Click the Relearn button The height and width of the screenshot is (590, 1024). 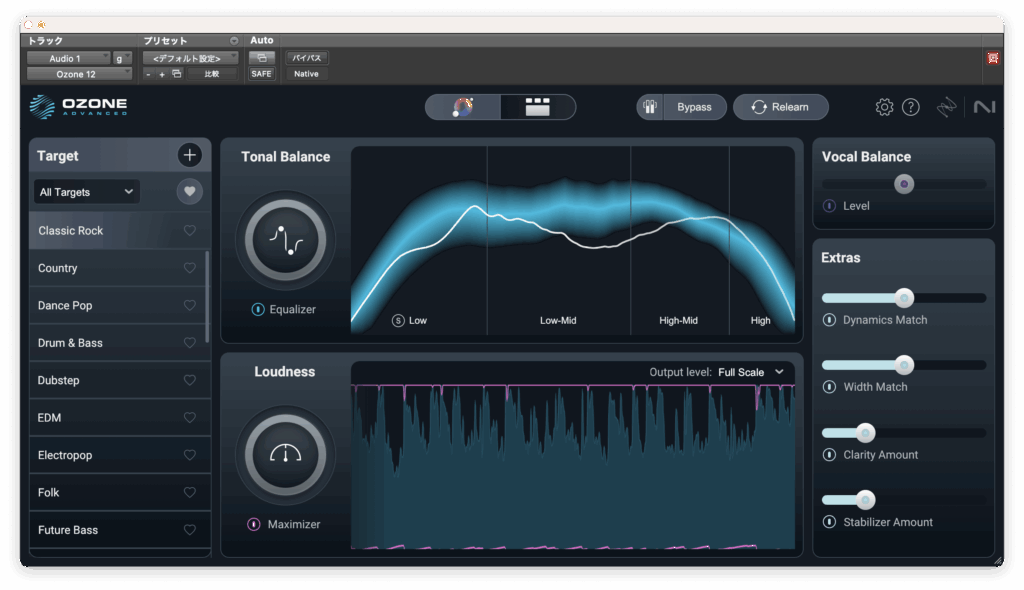[780, 107]
